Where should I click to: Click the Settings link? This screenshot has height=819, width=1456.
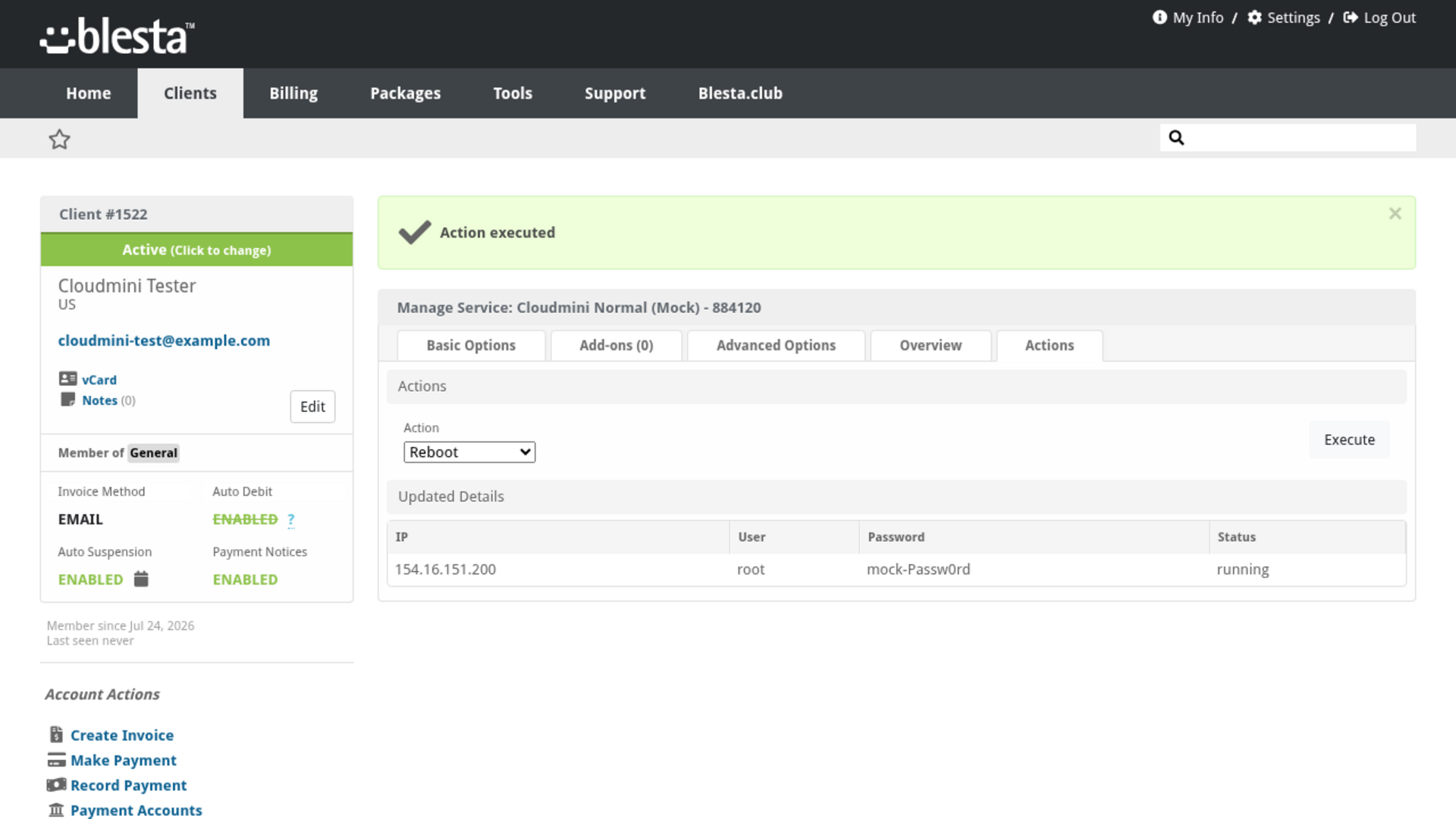(1293, 17)
